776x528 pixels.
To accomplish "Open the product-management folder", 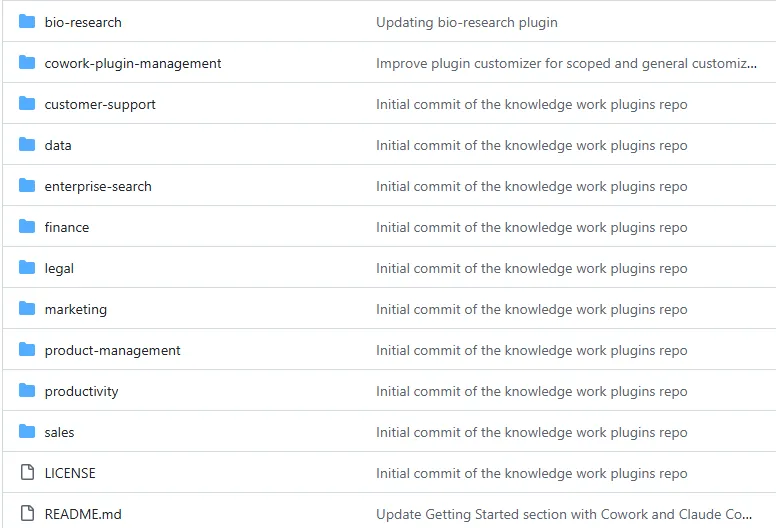I will tap(112, 350).
